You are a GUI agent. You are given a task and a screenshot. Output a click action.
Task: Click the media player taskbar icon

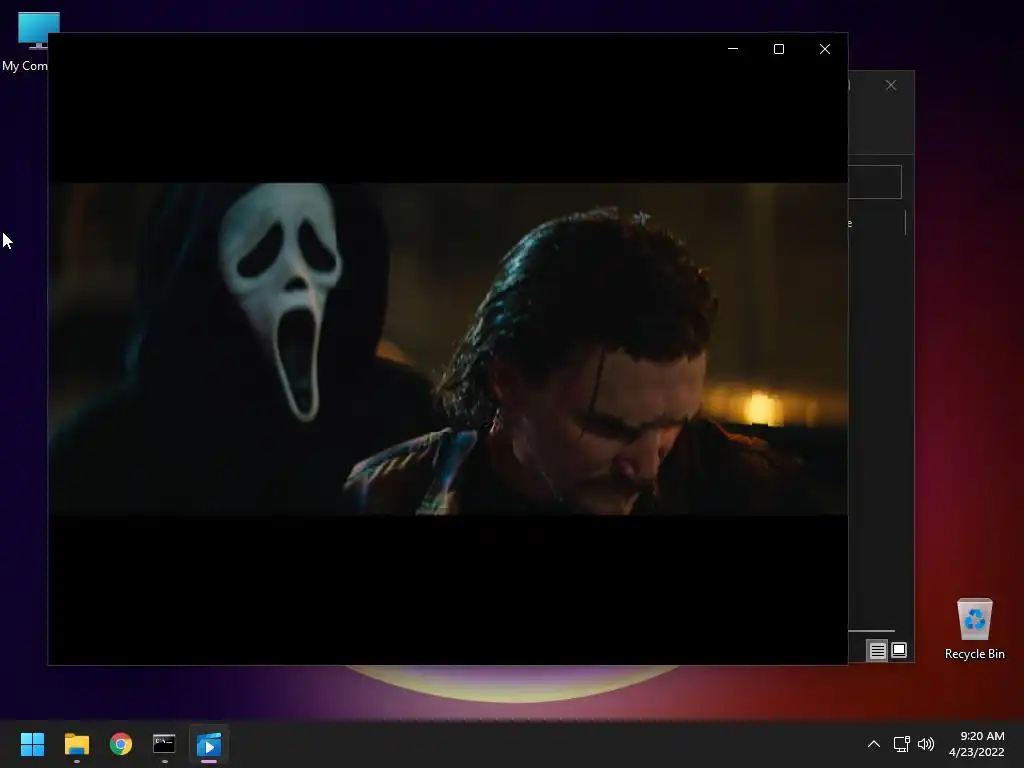click(x=209, y=744)
